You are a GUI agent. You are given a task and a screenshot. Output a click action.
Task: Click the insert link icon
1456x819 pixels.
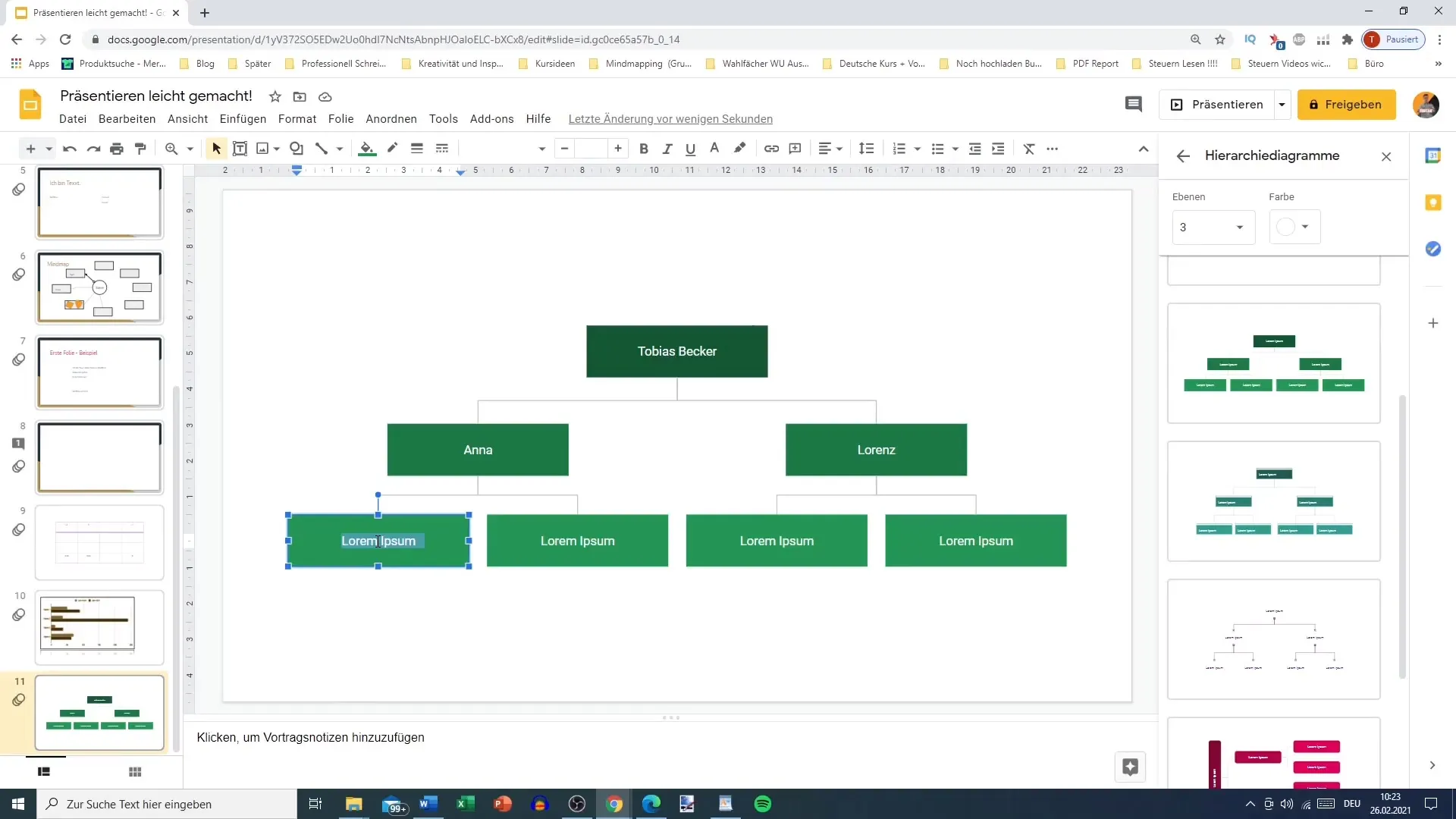coord(771,149)
